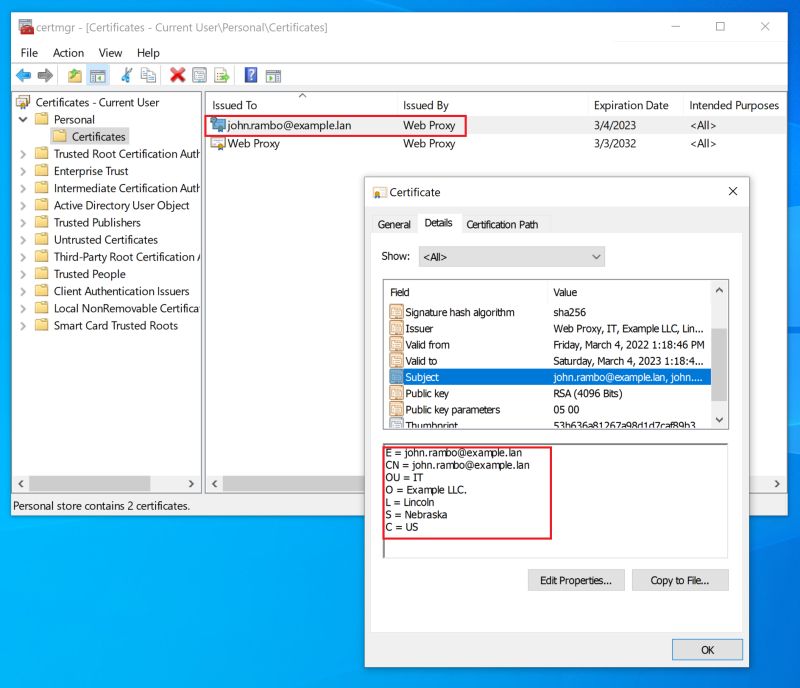
Task: Open the Show field dropdown
Action: [597, 257]
